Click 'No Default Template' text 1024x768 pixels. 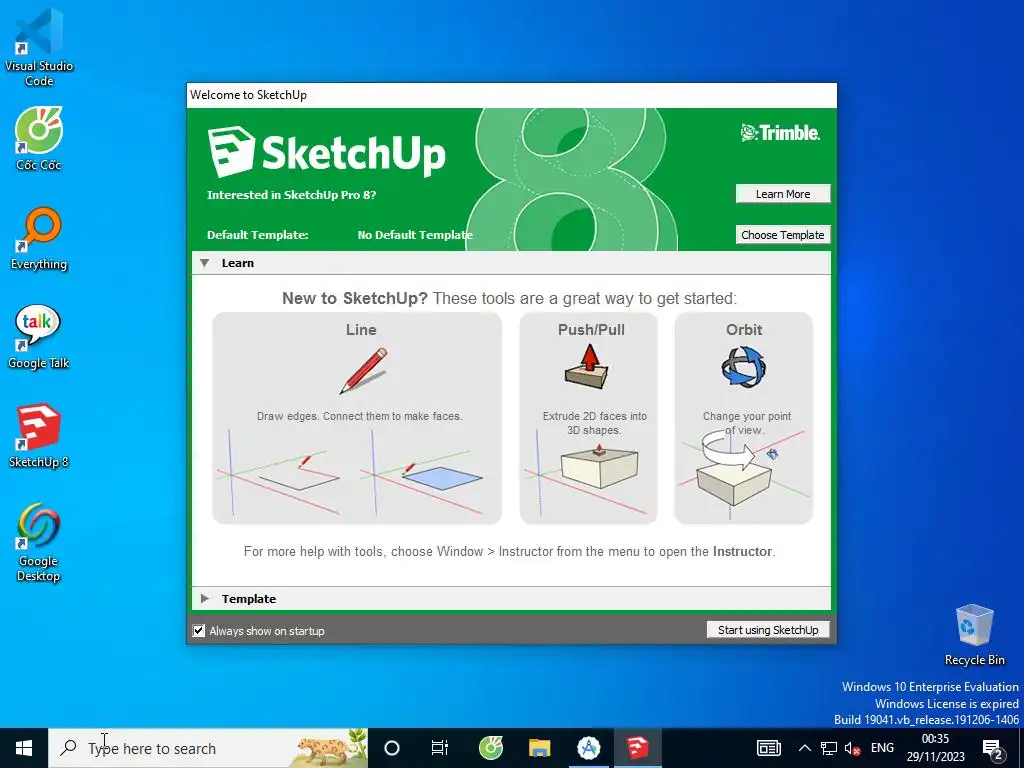(415, 235)
